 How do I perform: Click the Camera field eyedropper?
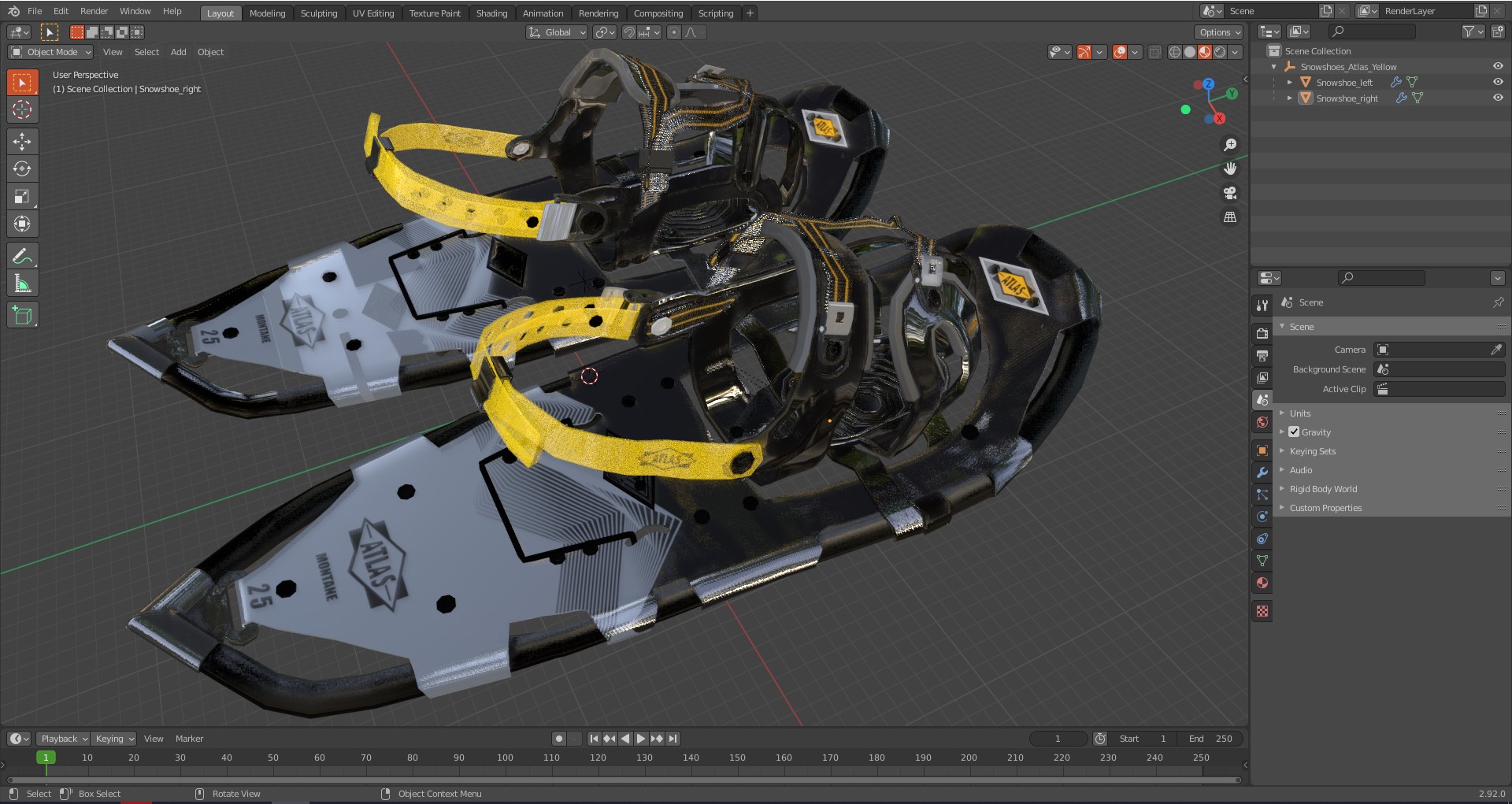pos(1496,350)
